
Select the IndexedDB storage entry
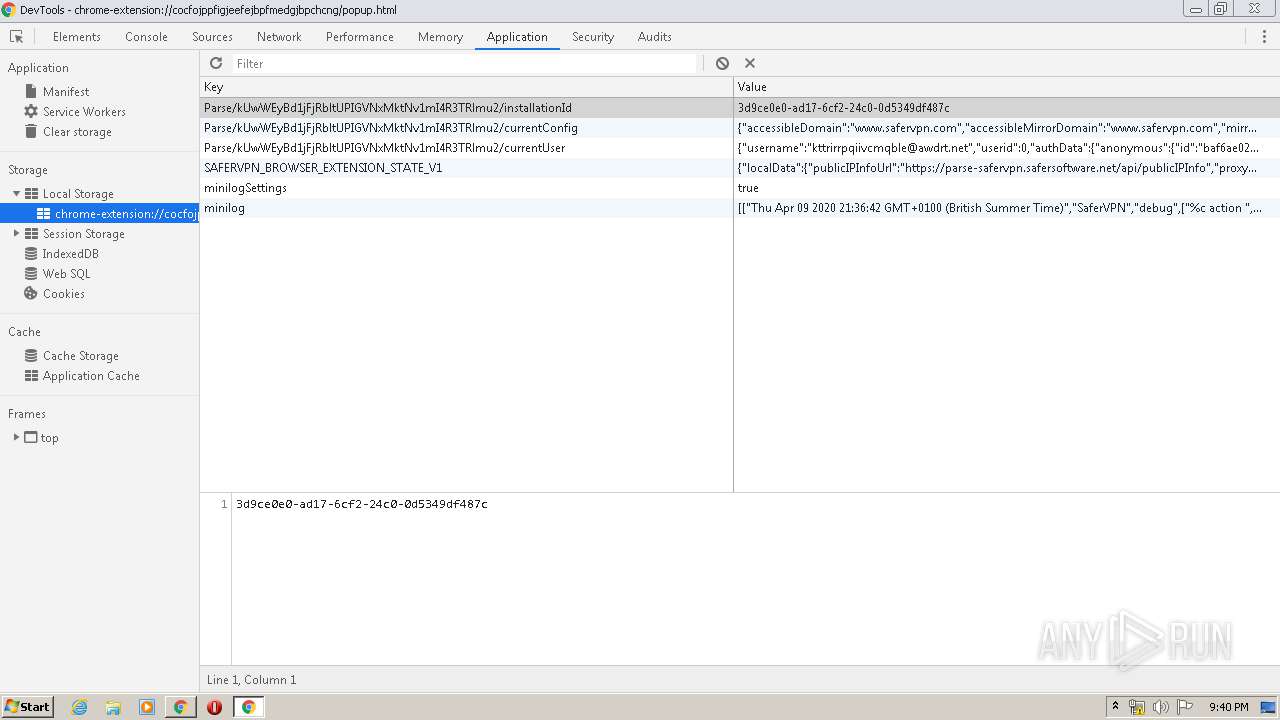(x=70, y=253)
